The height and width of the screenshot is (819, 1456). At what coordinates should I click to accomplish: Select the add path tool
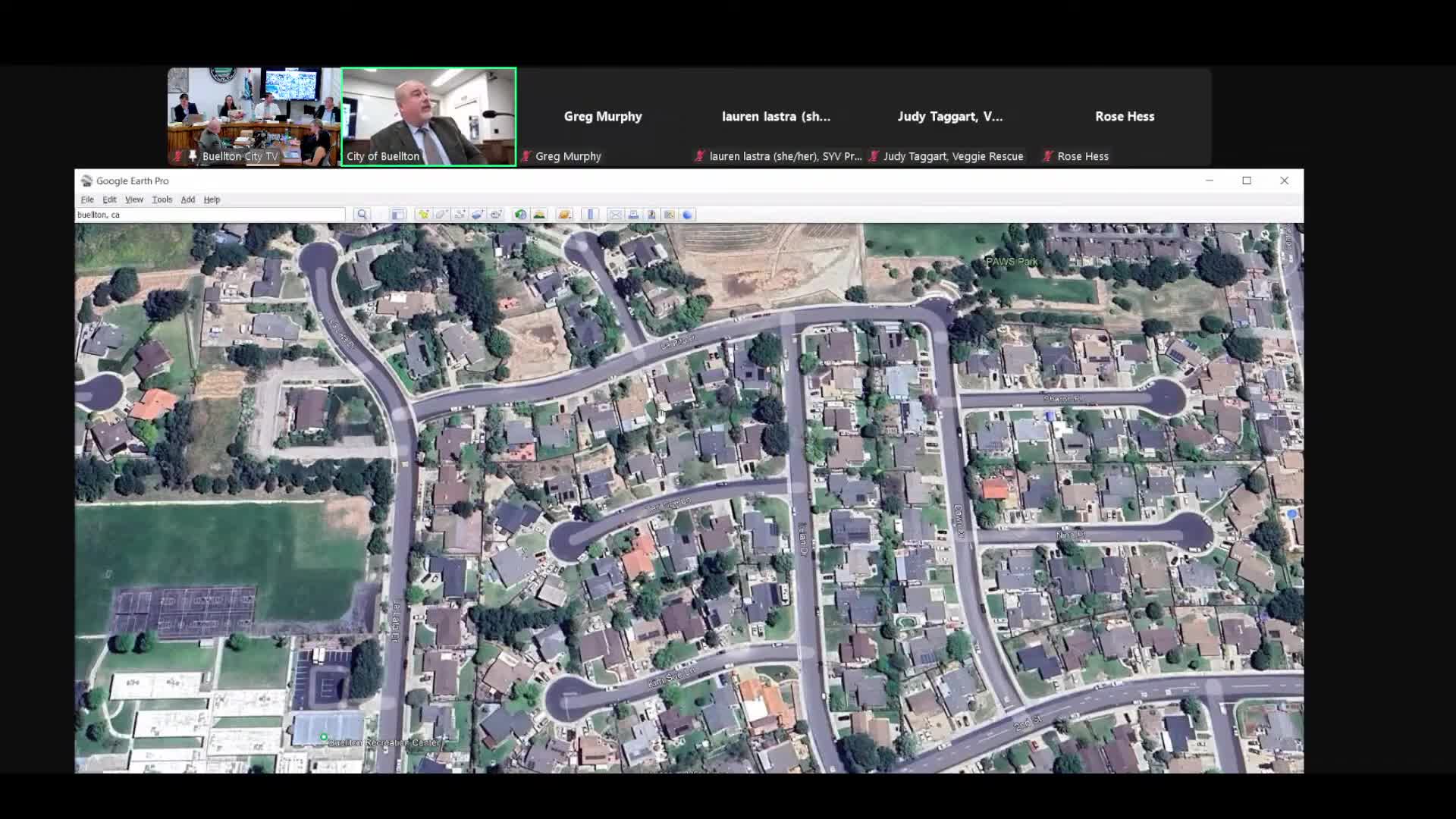[460, 215]
